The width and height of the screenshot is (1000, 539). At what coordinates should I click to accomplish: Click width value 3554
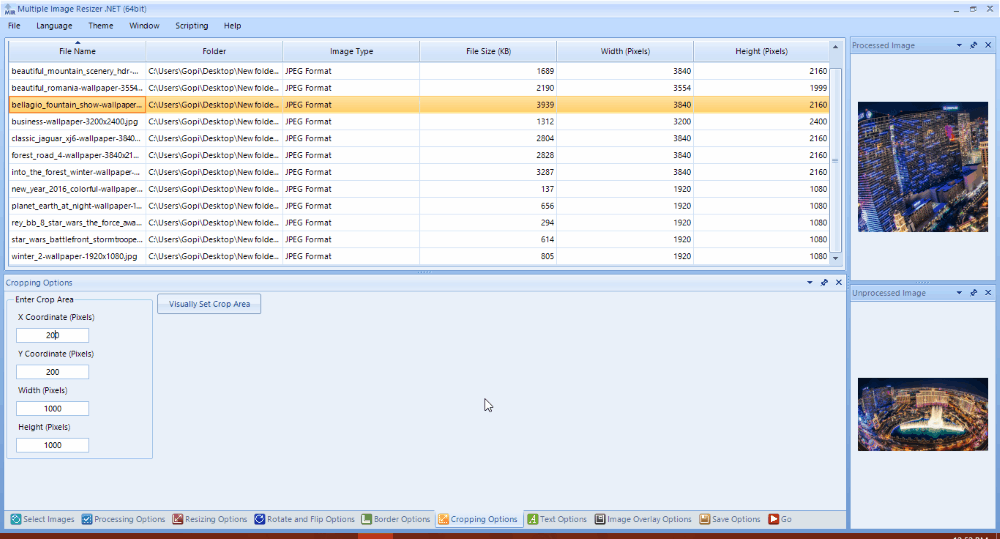[x=682, y=88]
